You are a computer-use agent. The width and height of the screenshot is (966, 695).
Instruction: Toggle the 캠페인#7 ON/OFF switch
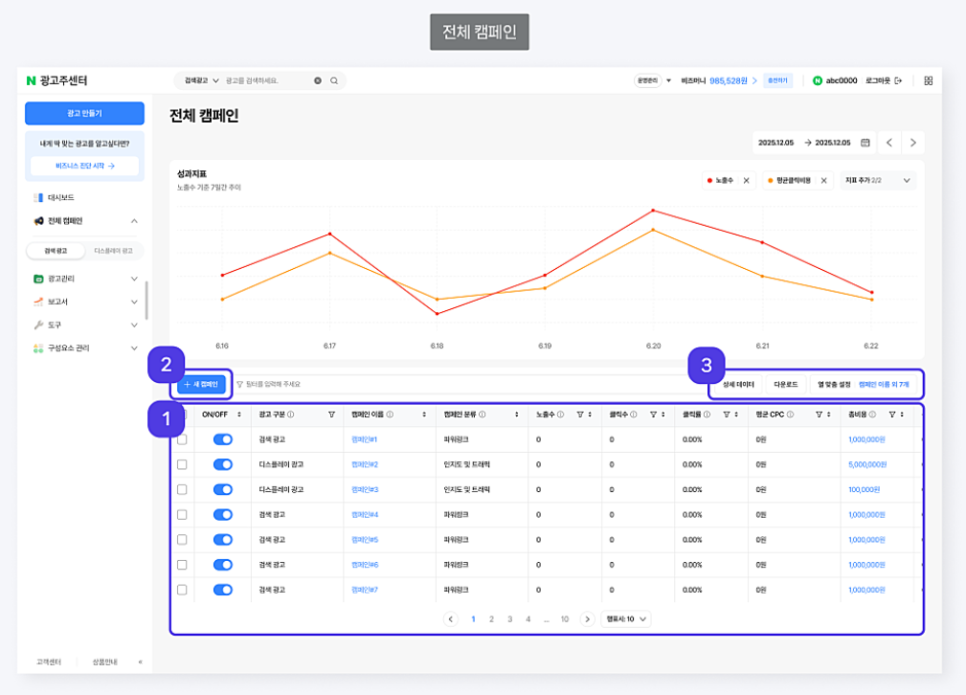coord(223,590)
